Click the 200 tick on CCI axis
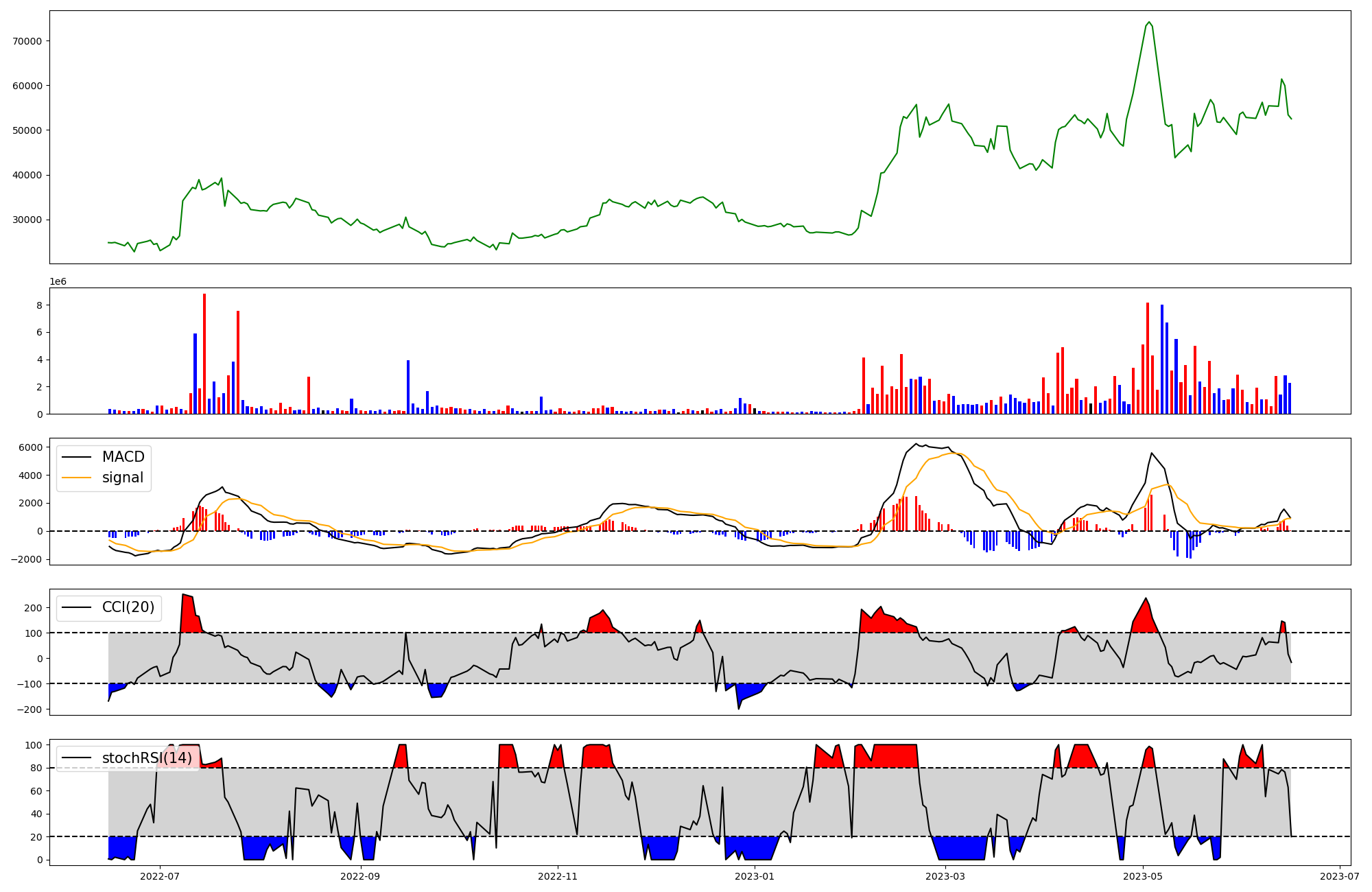Image resolution: width=1372 pixels, height=892 pixels. coord(34,608)
